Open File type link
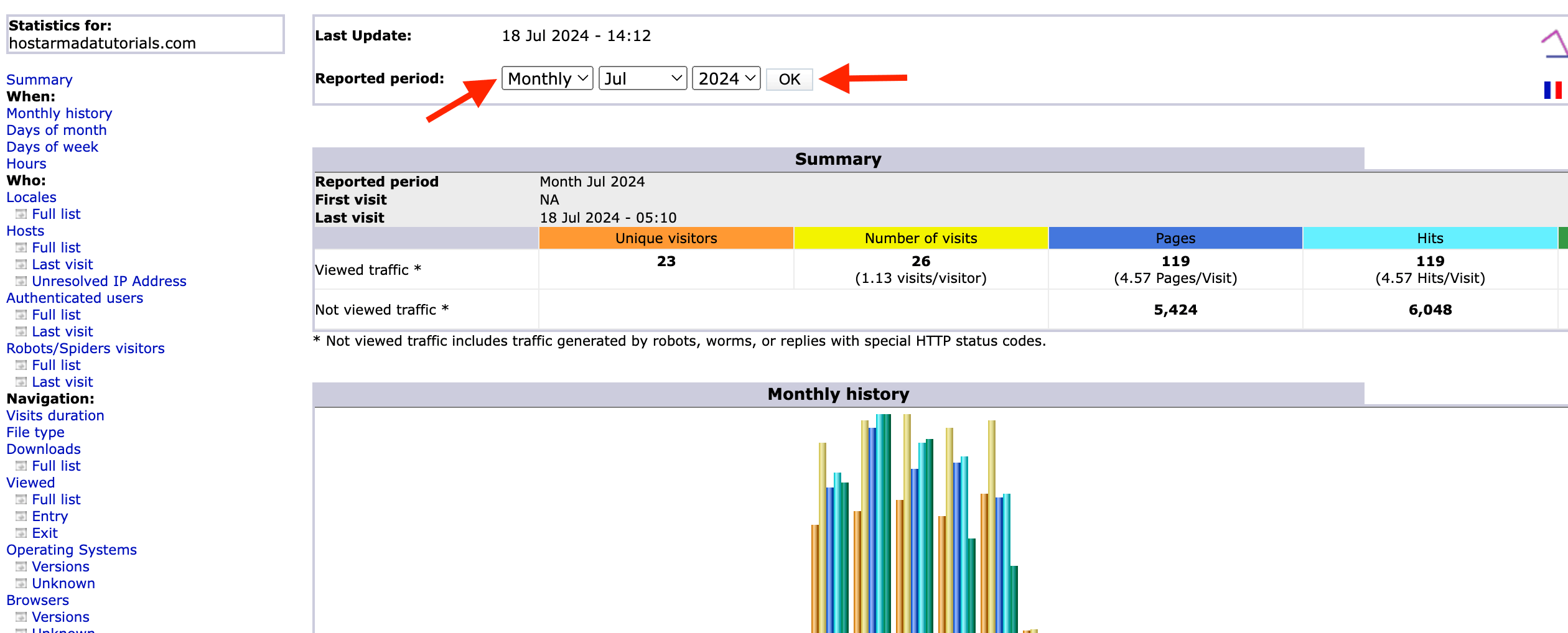 35,432
